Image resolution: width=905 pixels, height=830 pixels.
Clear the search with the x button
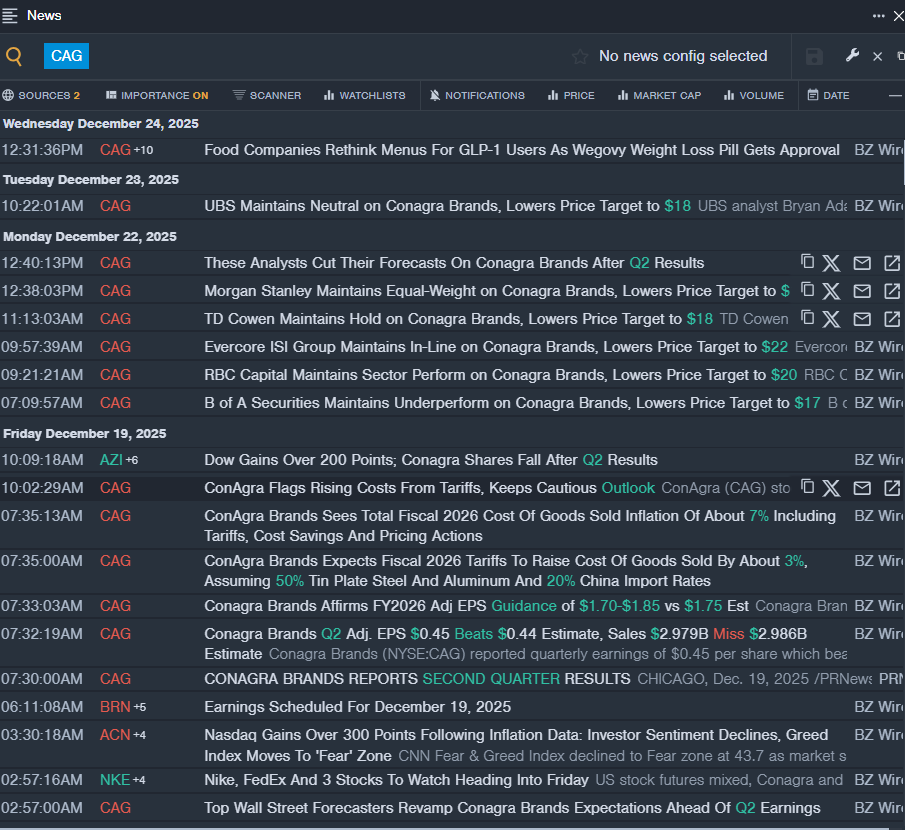tap(877, 56)
